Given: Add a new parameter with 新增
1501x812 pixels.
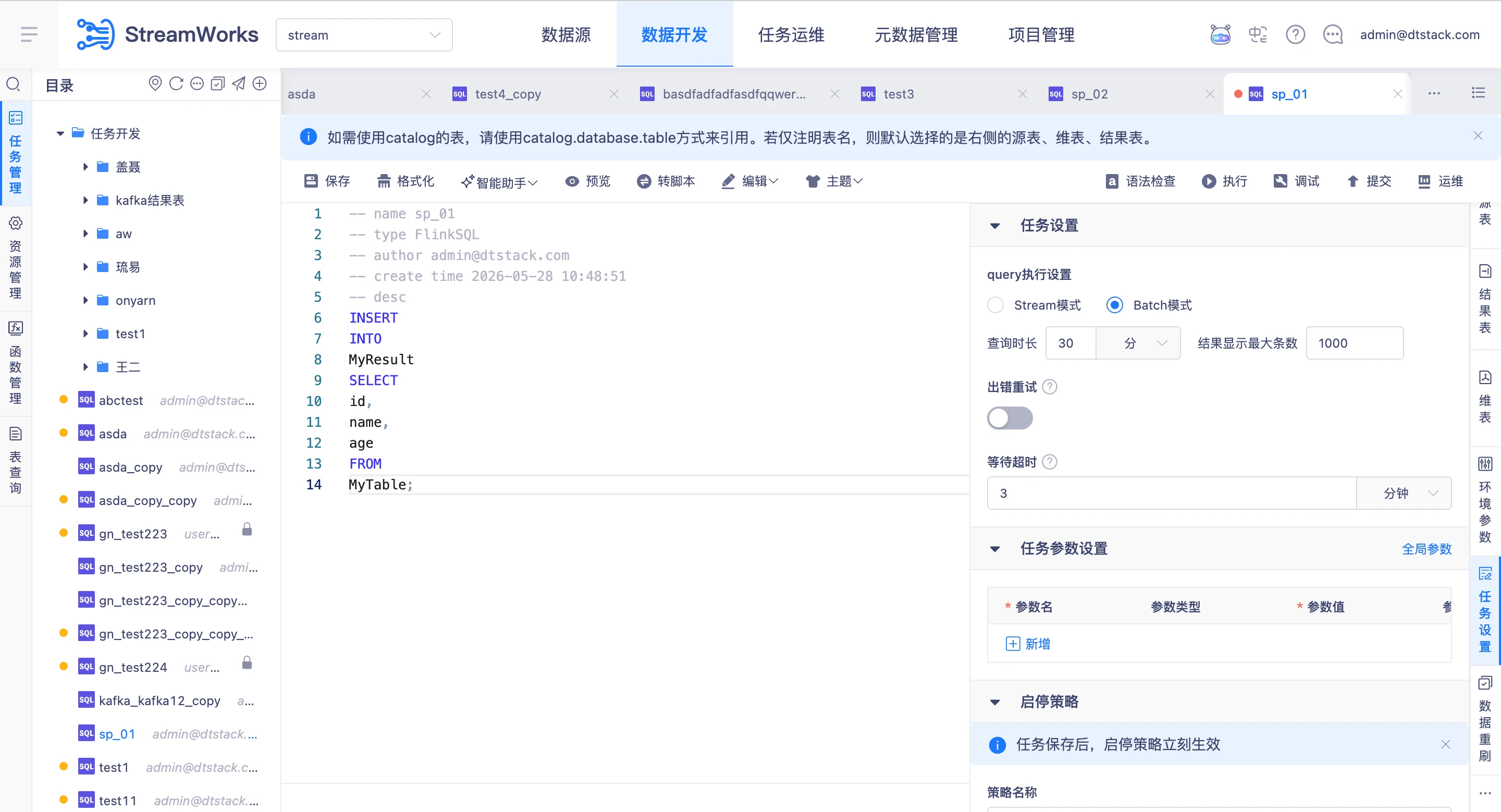Looking at the screenshot, I should tap(1028, 644).
